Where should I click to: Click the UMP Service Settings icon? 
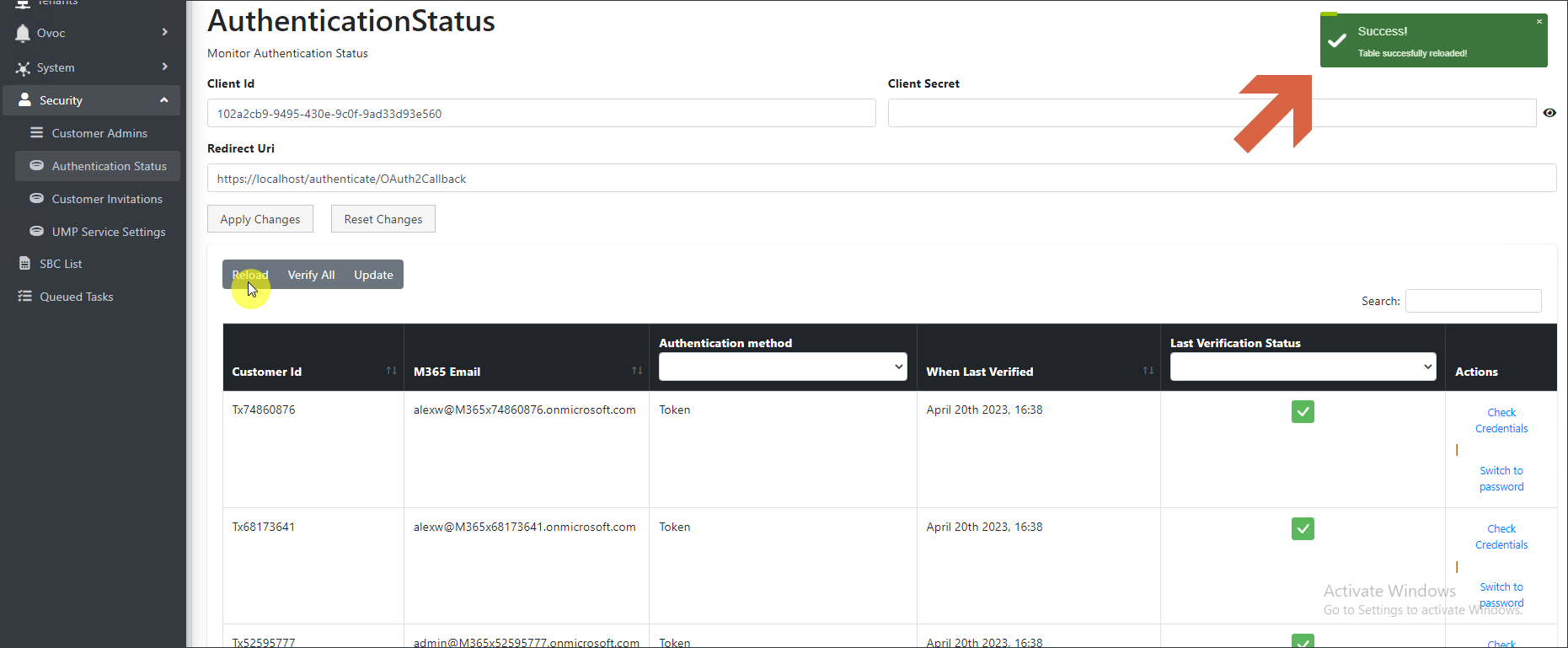coord(37,231)
